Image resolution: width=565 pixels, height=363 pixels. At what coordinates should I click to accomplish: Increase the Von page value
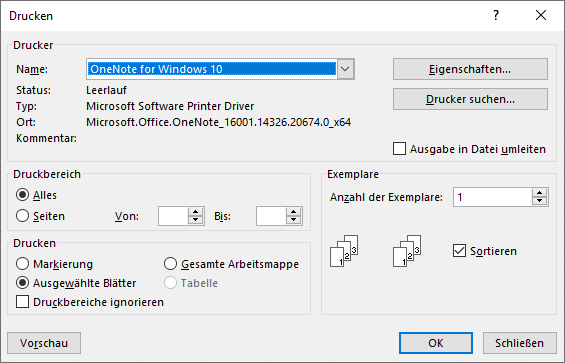point(195,212)
